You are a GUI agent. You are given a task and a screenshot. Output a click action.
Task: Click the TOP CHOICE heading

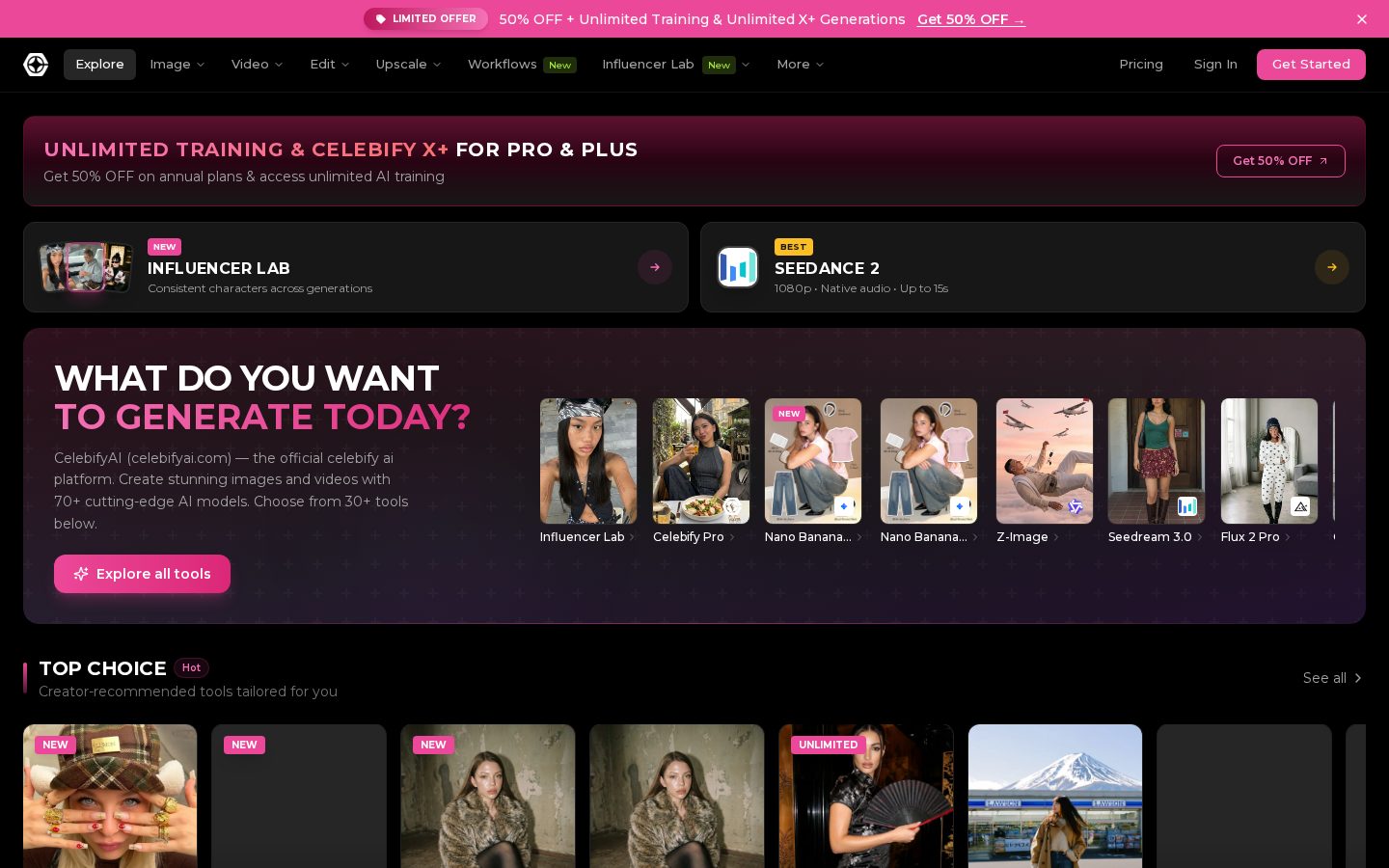[102, 668]
